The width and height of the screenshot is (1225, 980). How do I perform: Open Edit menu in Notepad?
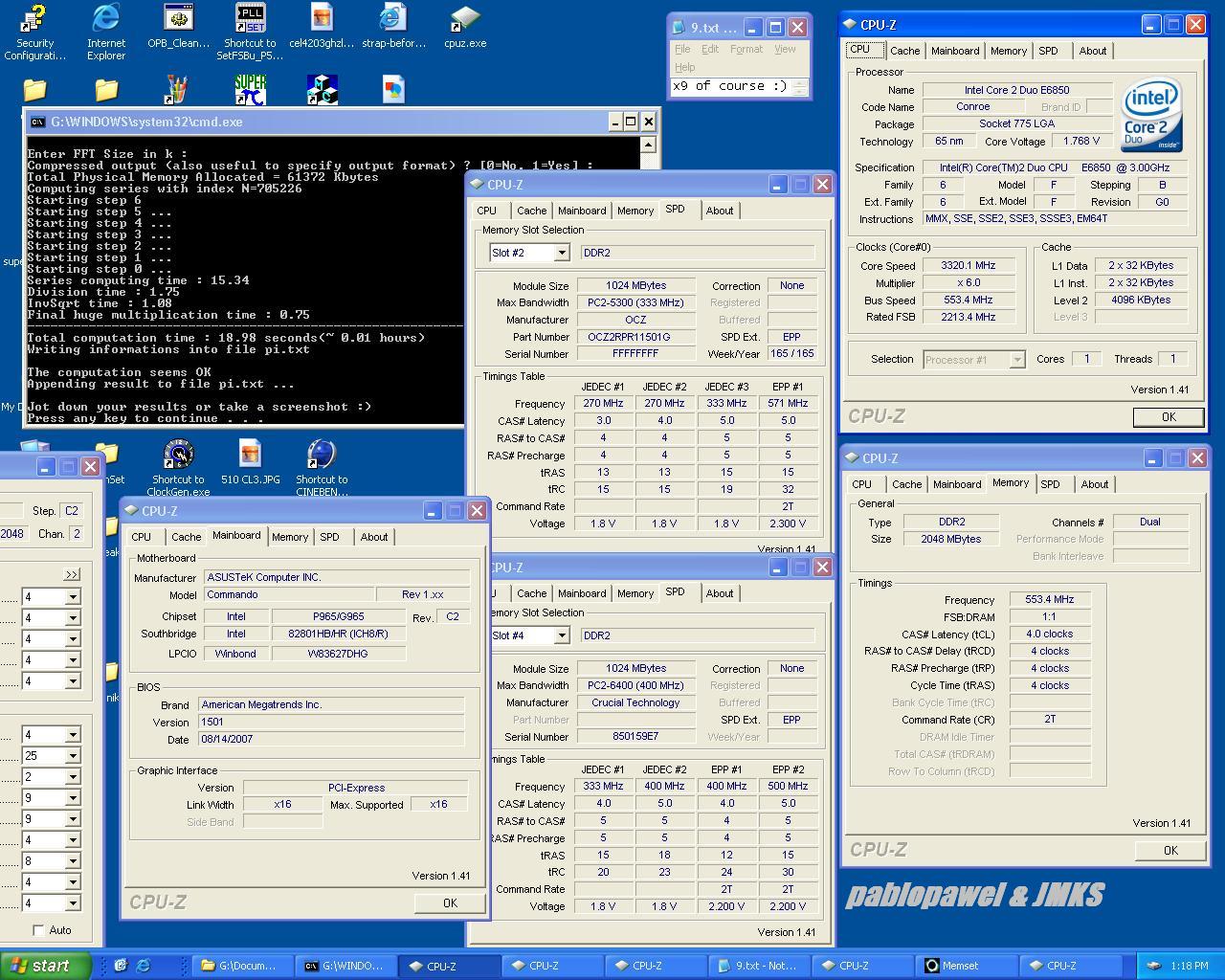point(709,49)
